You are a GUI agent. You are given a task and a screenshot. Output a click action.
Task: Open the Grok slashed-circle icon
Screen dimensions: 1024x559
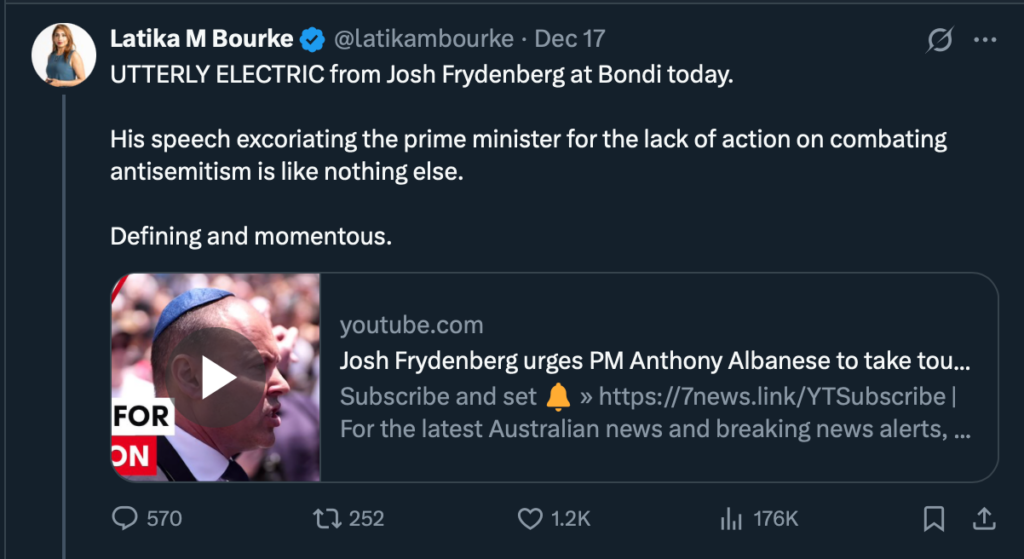tap(939, 40)
